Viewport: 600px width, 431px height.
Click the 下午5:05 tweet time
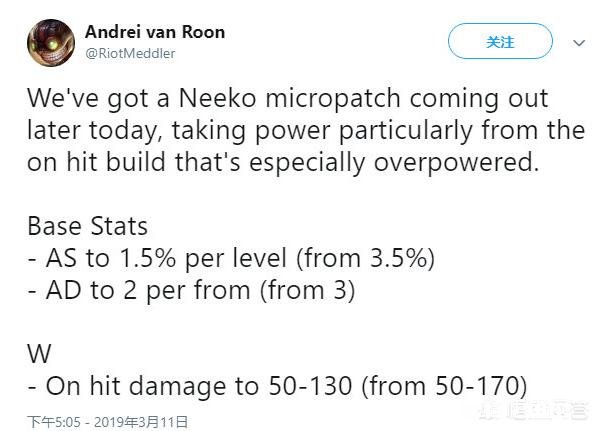pos(52,422)
